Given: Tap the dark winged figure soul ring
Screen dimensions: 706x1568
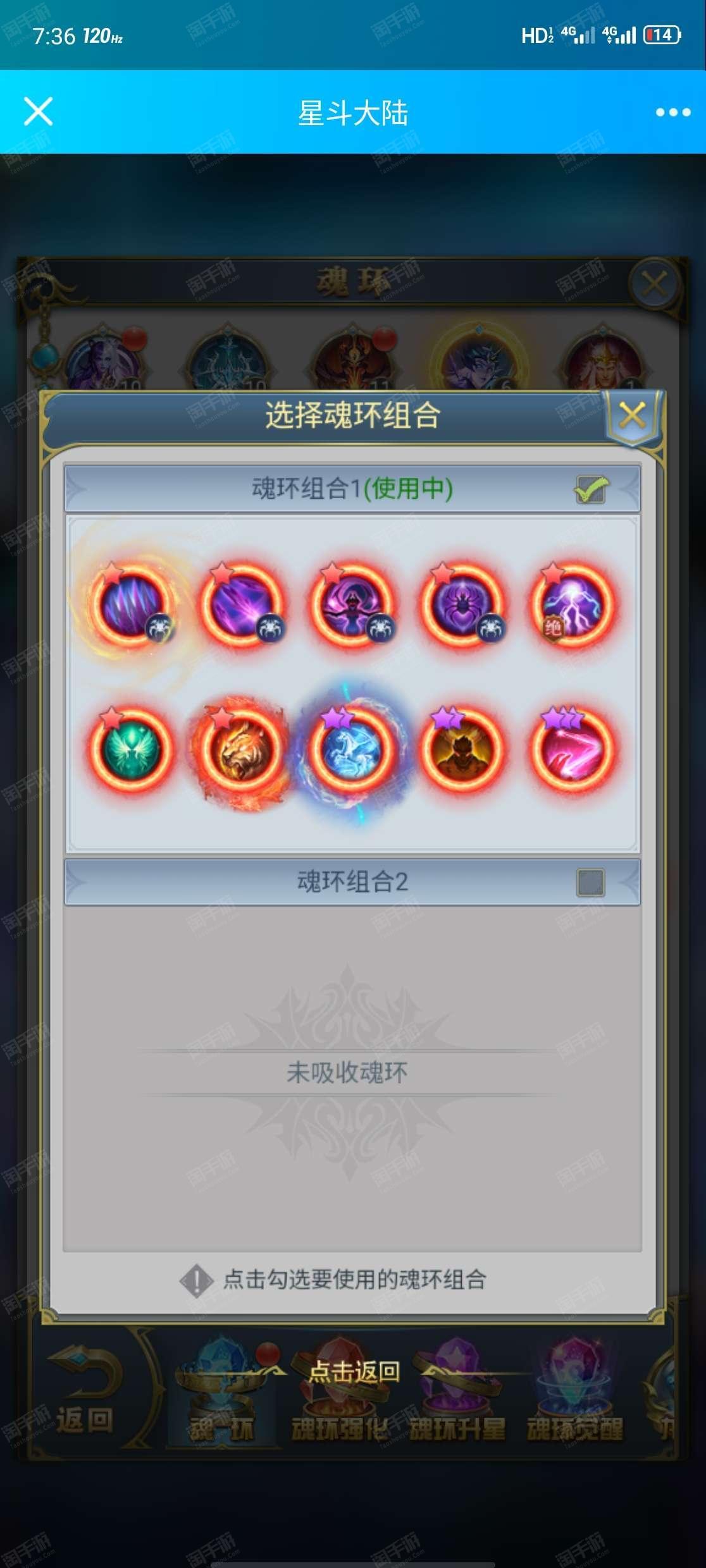Looking at the screenshot, I should coord(351,605).
